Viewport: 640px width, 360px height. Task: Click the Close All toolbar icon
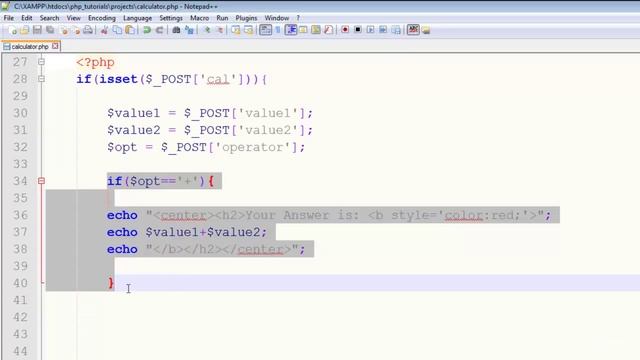(76, 30)
